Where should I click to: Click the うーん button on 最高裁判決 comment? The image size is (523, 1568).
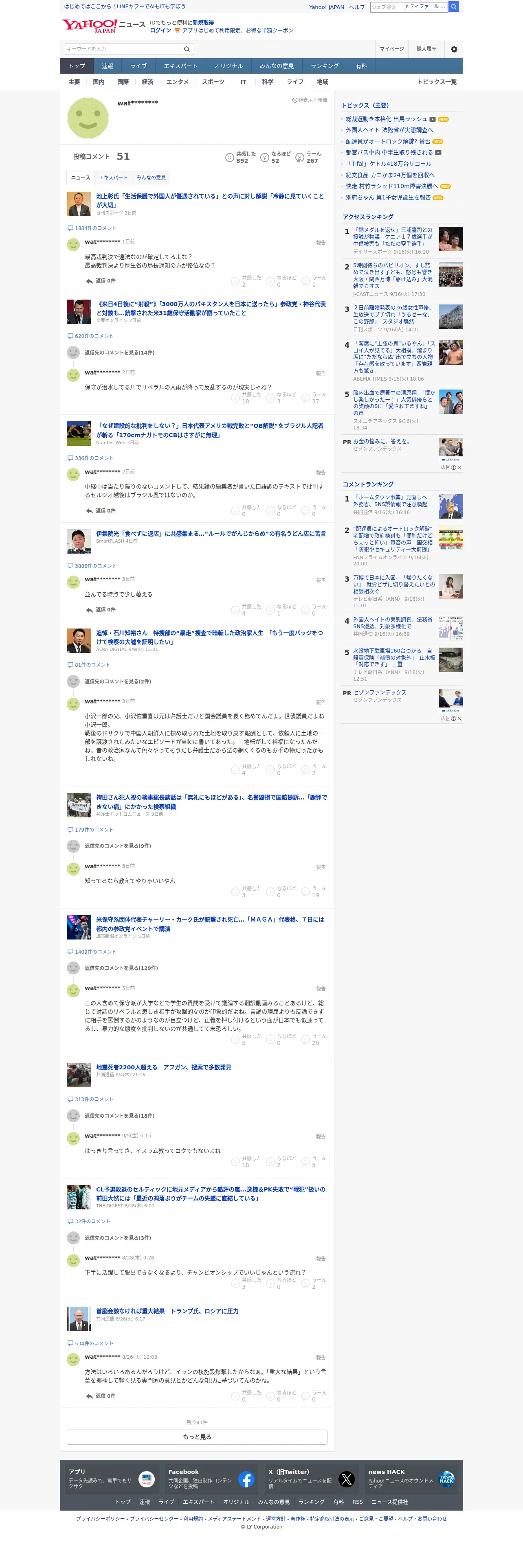[314, 280]
